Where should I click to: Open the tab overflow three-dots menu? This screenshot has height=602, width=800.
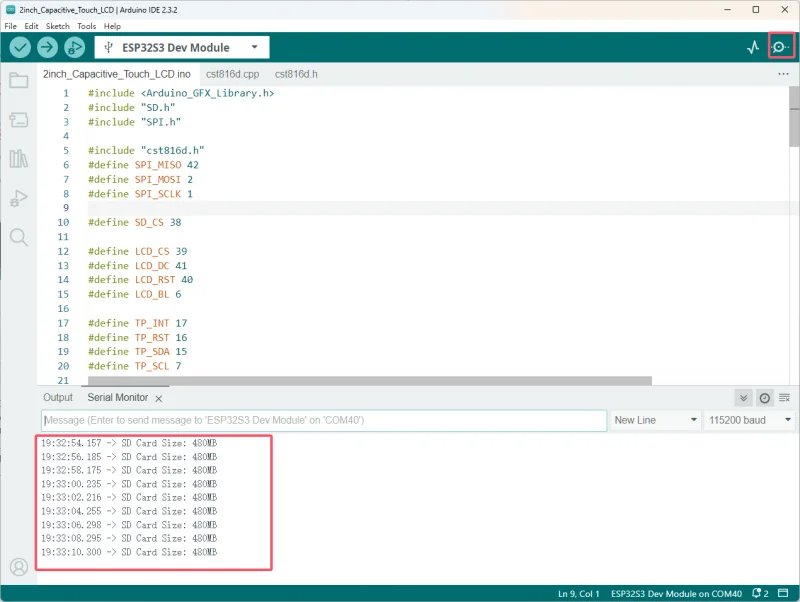tap(783, 74)
